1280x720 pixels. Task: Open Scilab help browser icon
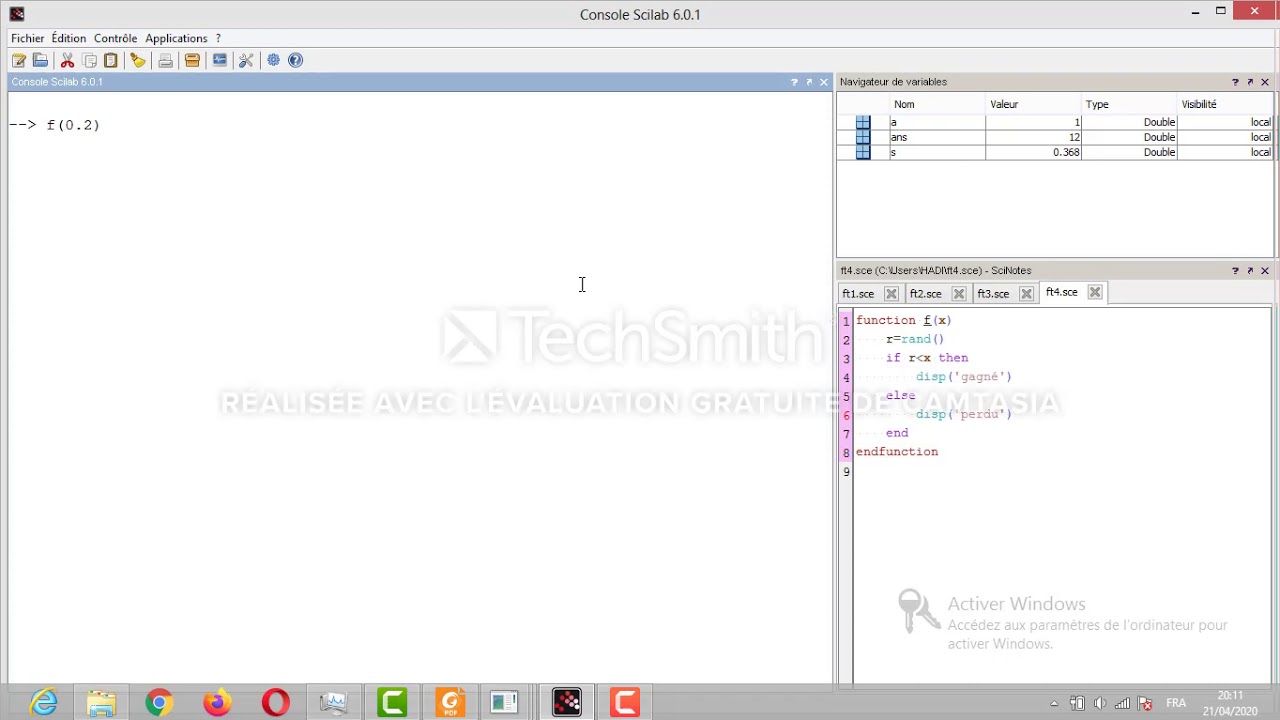295,60
